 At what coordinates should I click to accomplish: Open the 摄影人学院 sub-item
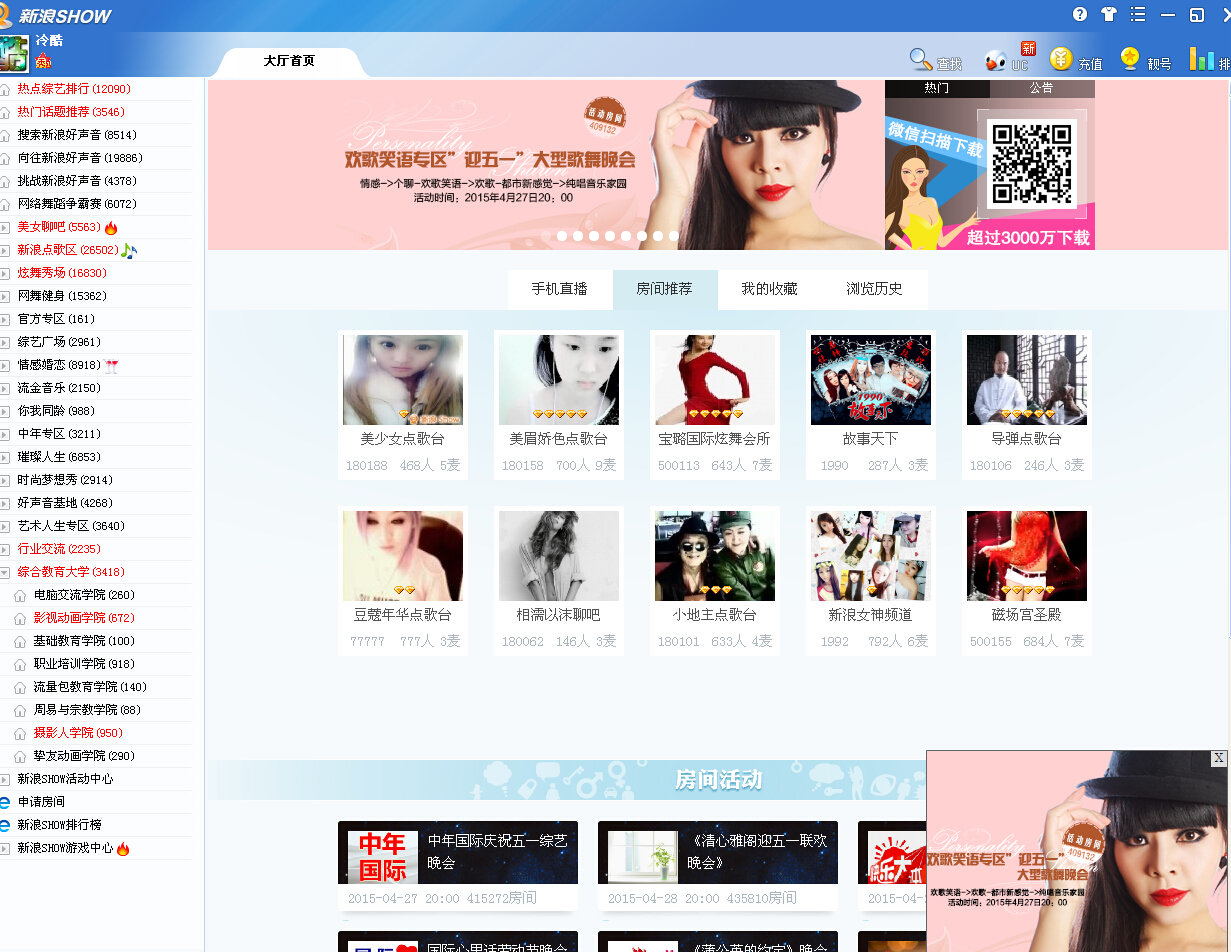[x=77, y=733]
